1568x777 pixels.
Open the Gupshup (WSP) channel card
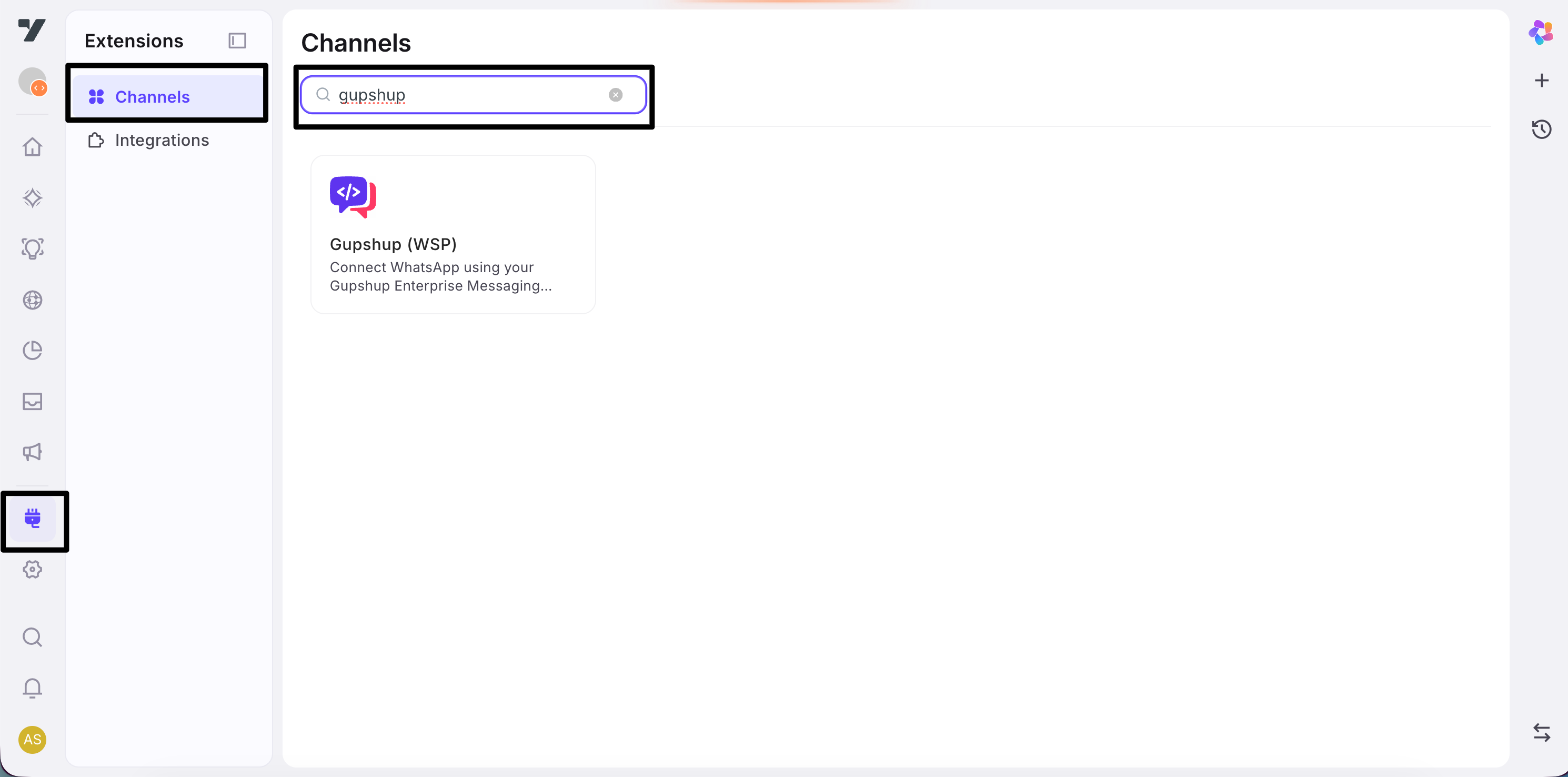click(x=454, y=234)
